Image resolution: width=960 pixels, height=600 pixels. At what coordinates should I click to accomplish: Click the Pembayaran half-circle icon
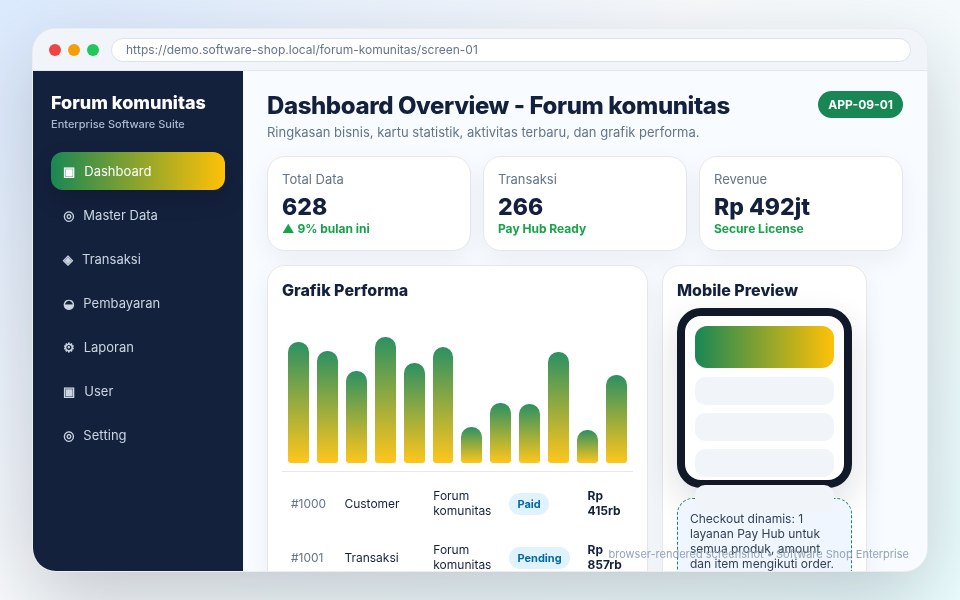[x=69, y=304]
